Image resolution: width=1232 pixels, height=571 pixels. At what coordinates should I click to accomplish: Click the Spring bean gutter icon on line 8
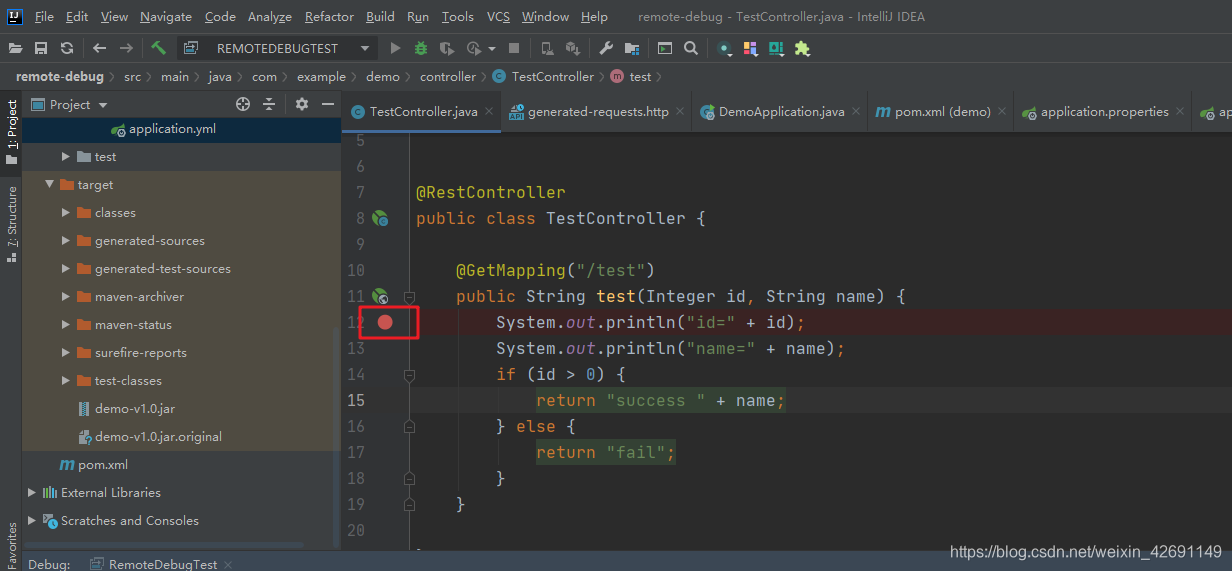(380, 218)
